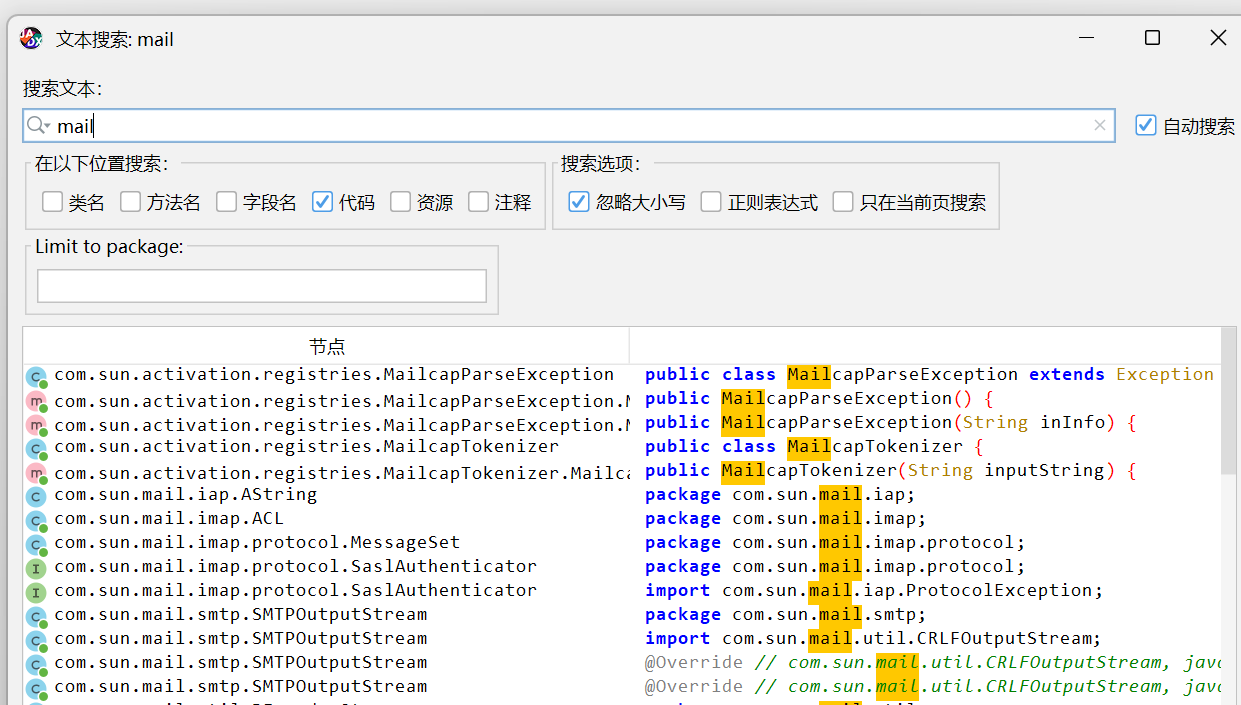Select code 'public MailcapParseException() {'
Screen dimensions: 1241x705
tap(819, 398)
